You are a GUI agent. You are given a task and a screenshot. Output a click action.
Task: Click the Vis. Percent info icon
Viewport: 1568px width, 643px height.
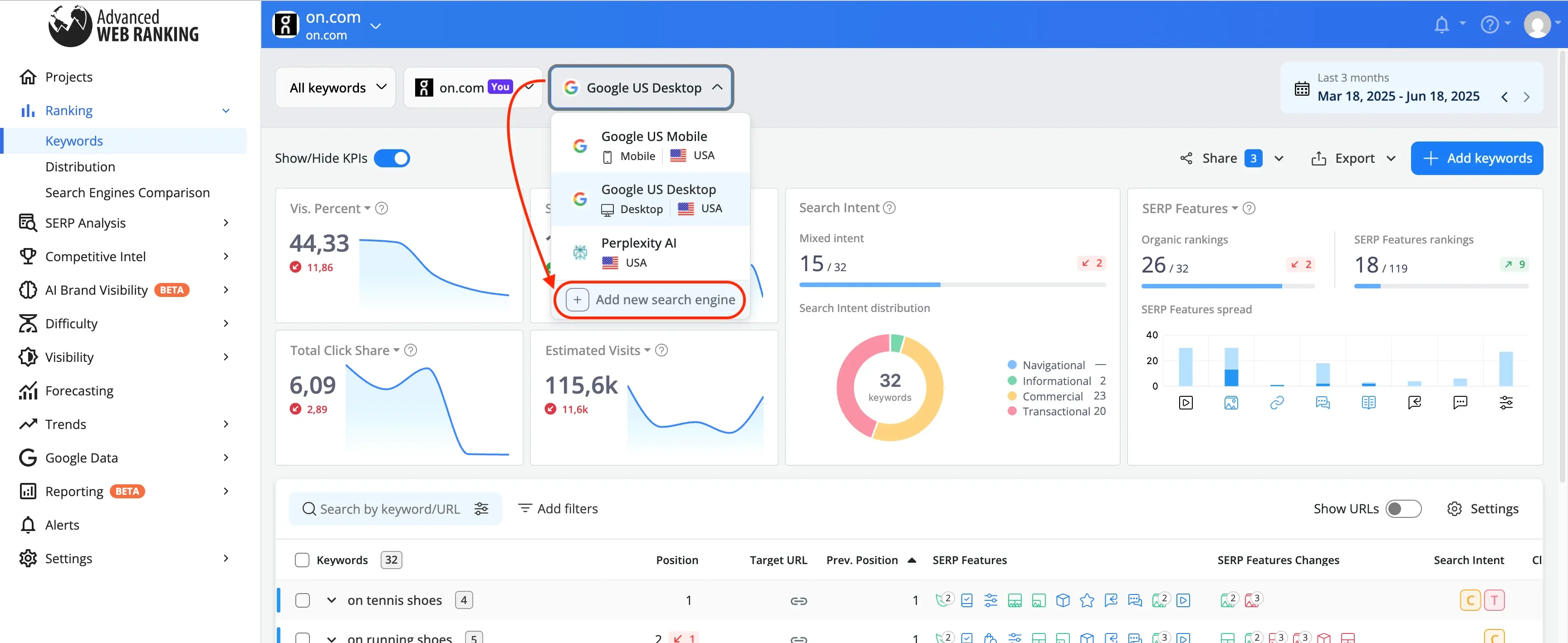point(382,208)
